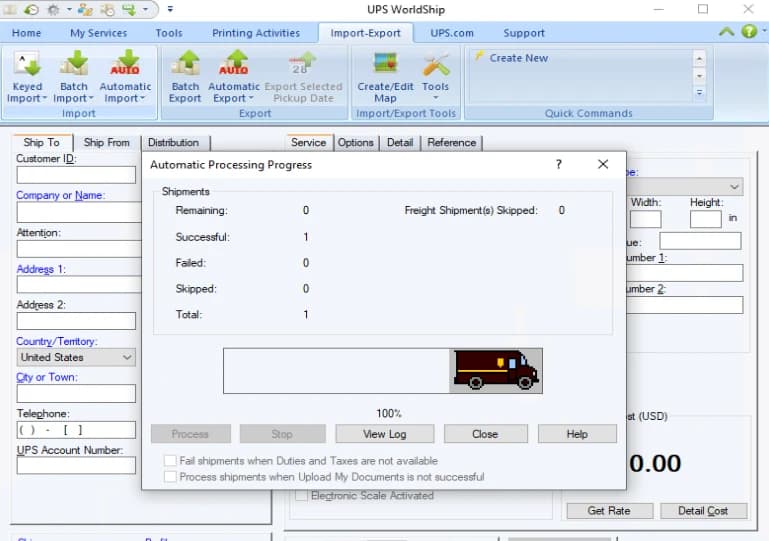This screenshot has width=769, height=541.
Task: Switch to the Ship To tab
Action: [42, 142]
